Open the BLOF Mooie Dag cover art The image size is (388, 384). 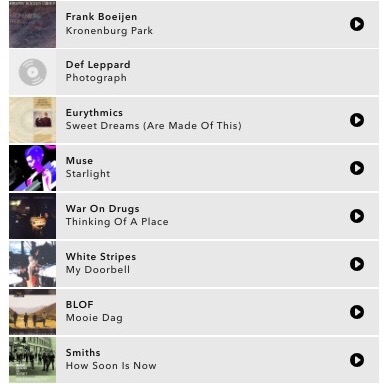pos(32,312)
